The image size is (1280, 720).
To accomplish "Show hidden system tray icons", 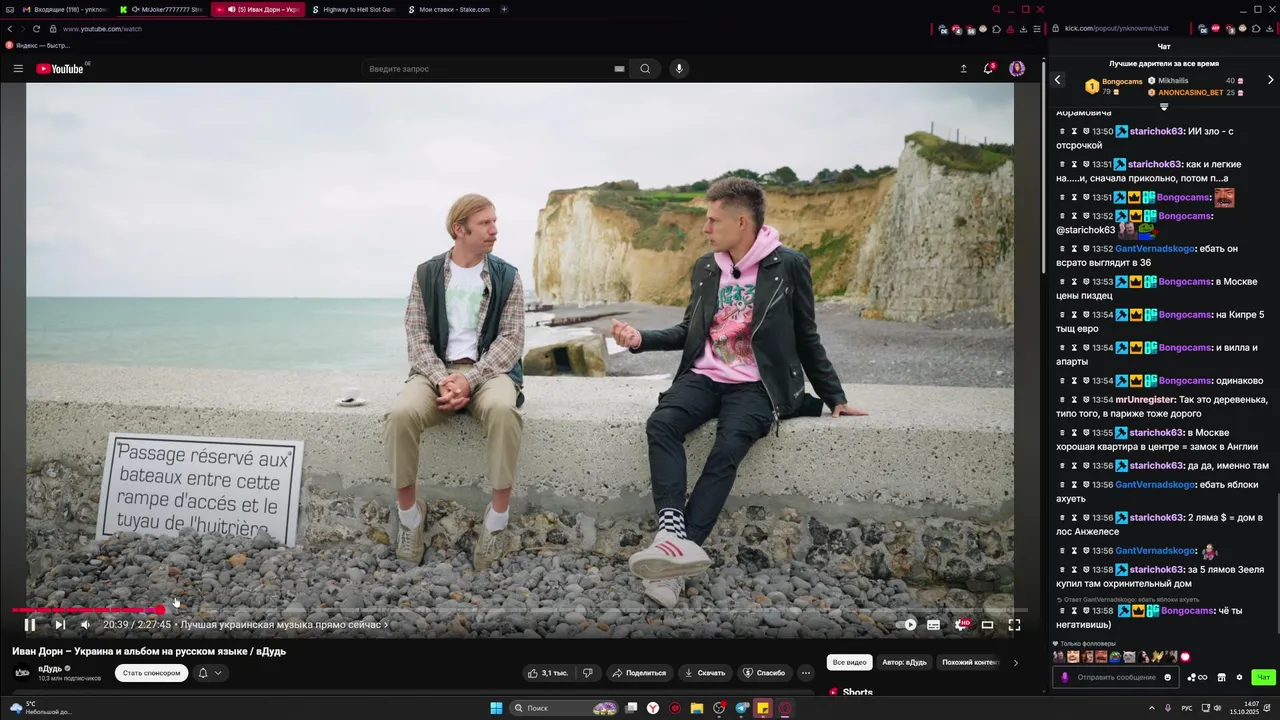I will 1151,708.
